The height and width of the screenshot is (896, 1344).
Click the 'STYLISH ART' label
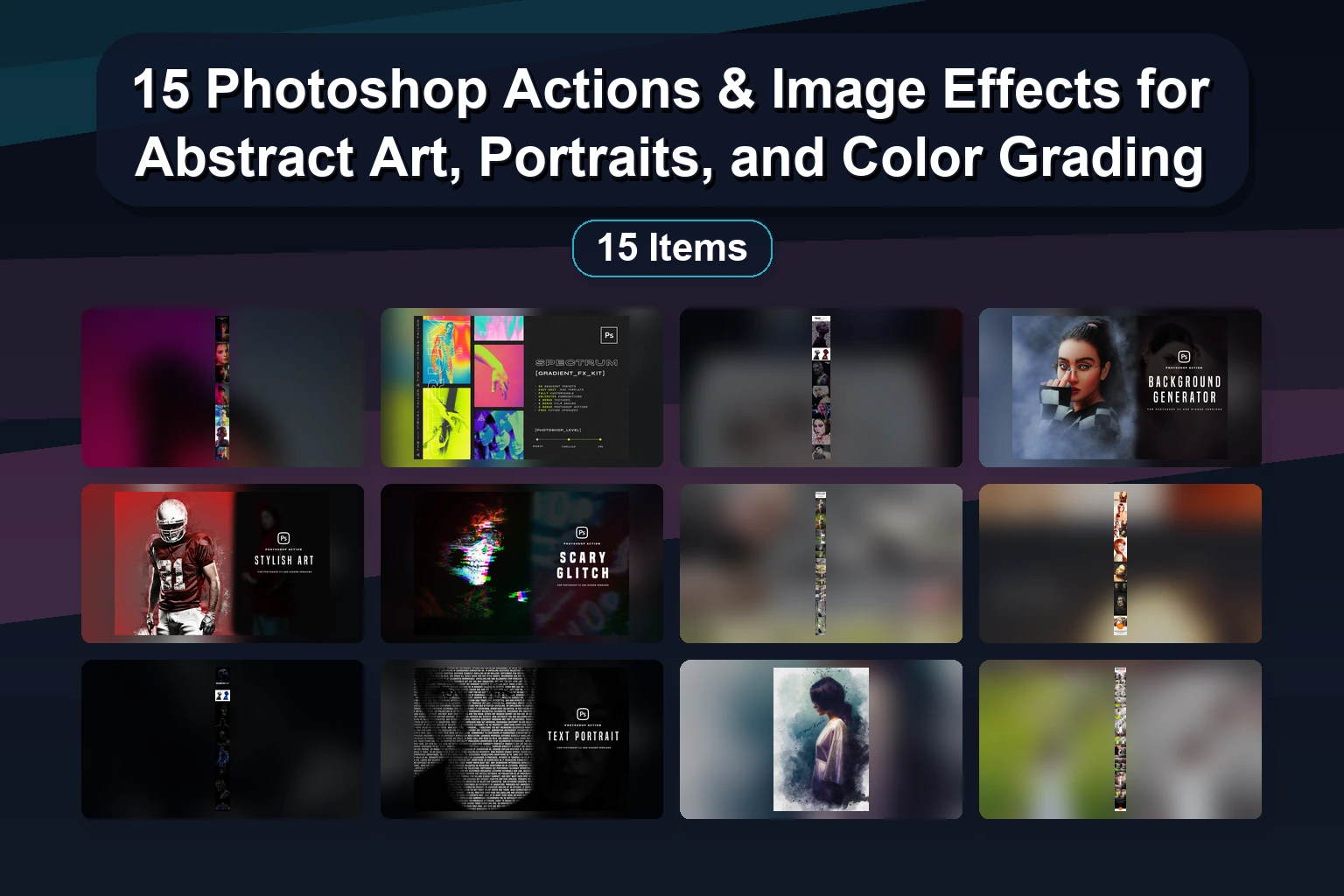pyautogui.click(x=283, y=560)
